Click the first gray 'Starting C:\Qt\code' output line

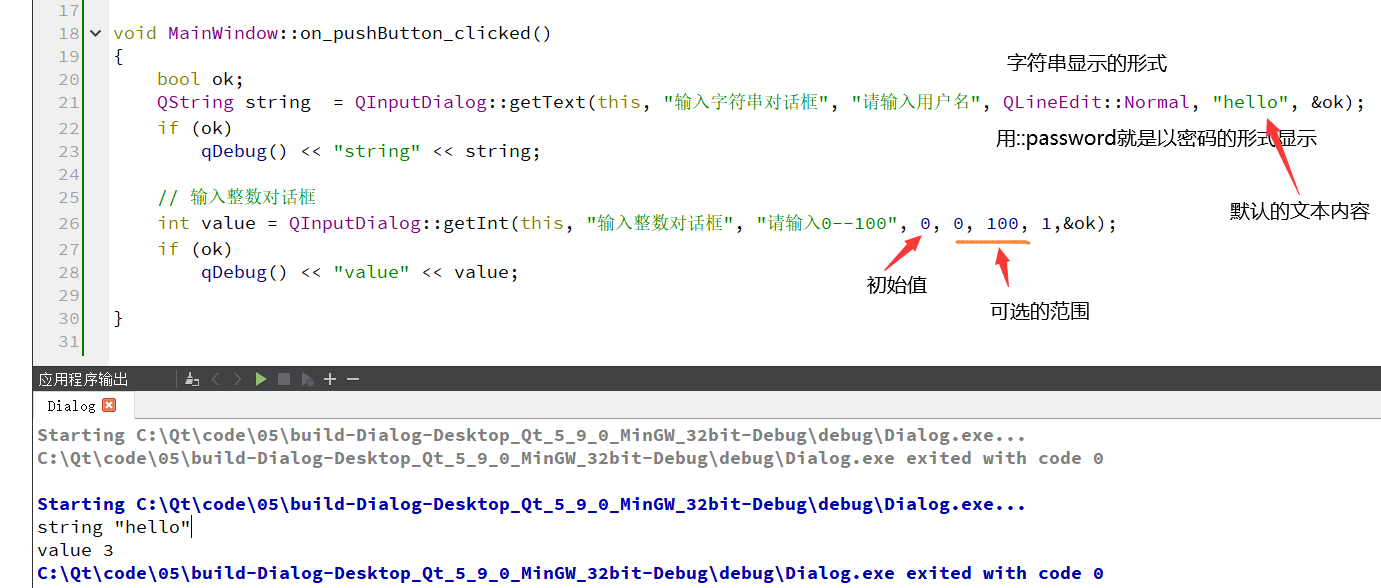point(531,435)
